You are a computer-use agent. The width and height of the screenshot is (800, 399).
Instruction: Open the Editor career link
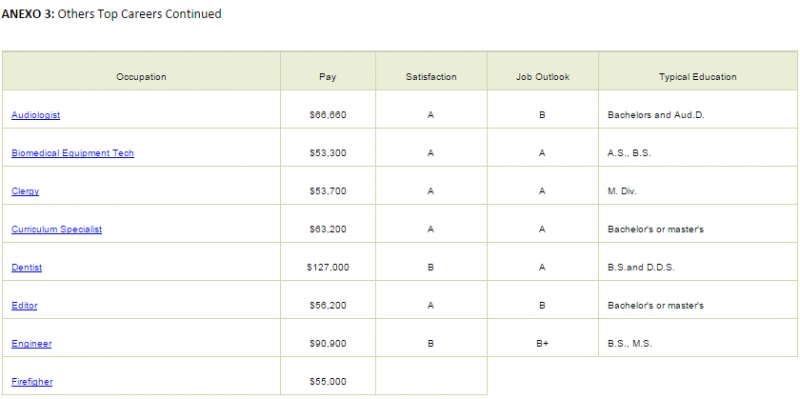24,306
